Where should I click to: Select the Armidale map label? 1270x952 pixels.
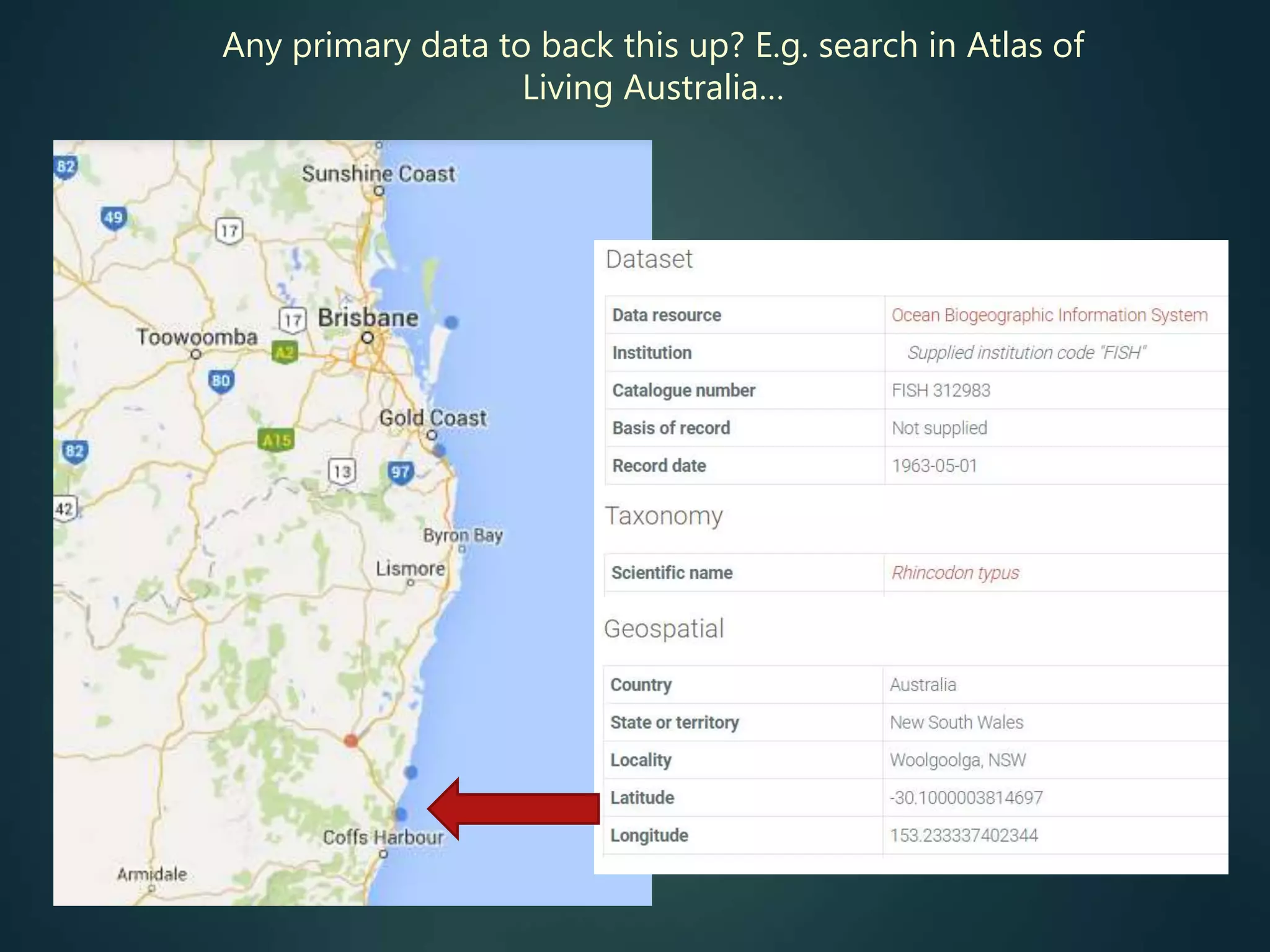click(x=152, y=875)
